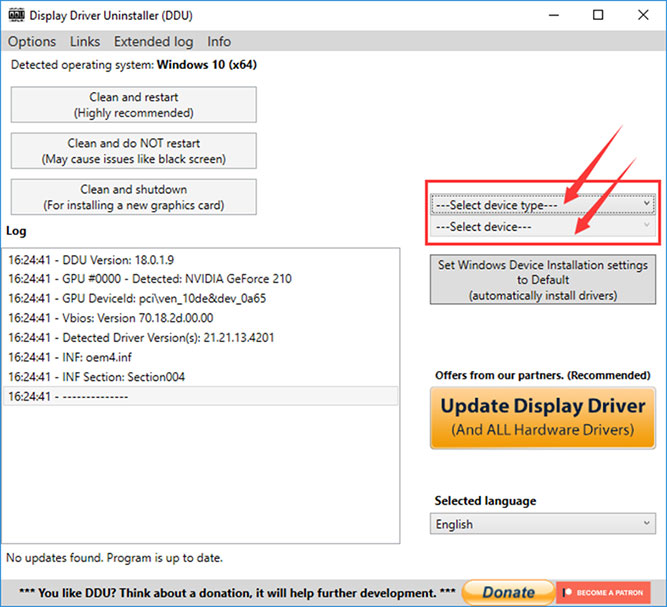
Task: Select log row INF: oem4.inf
Action: pos(200,357)
